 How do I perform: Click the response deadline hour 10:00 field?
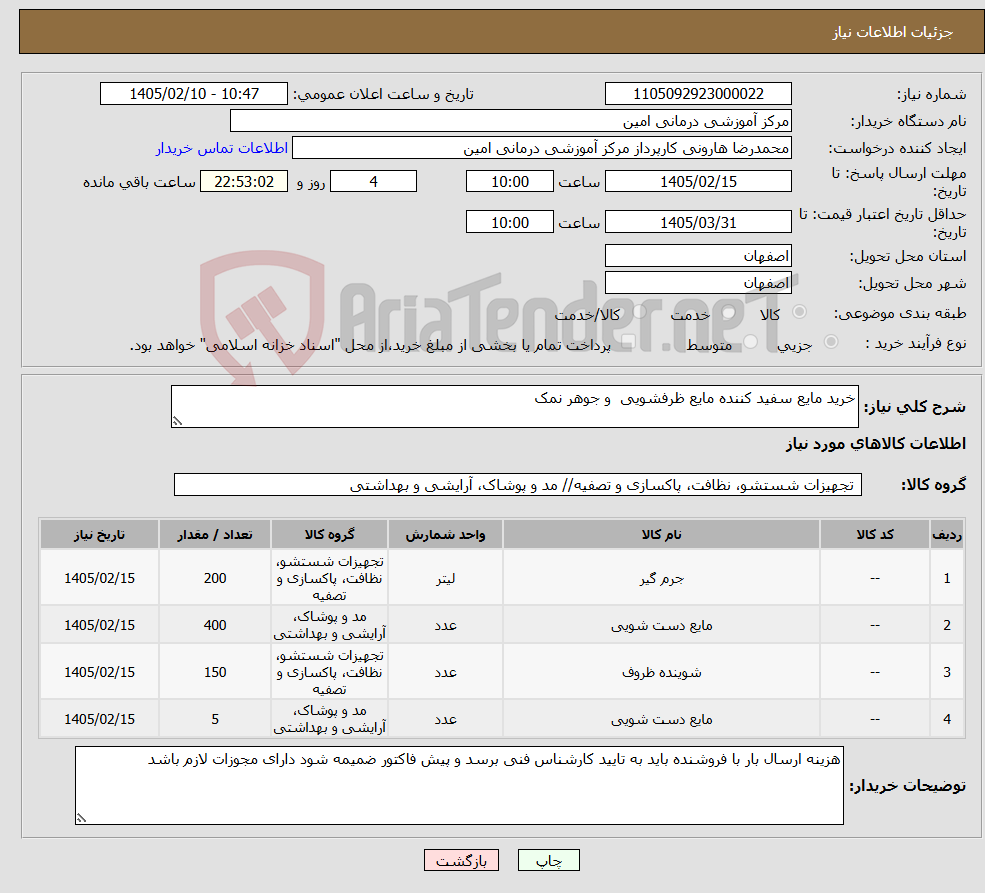509,181
